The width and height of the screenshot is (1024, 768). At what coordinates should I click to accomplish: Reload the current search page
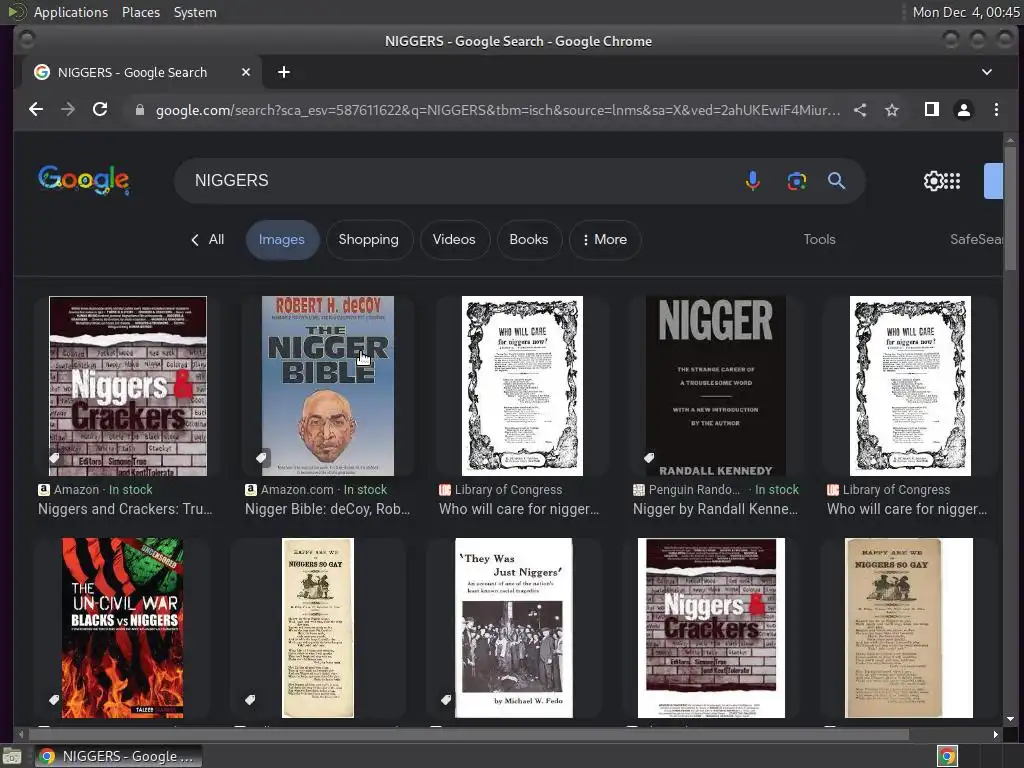(100, 110)
